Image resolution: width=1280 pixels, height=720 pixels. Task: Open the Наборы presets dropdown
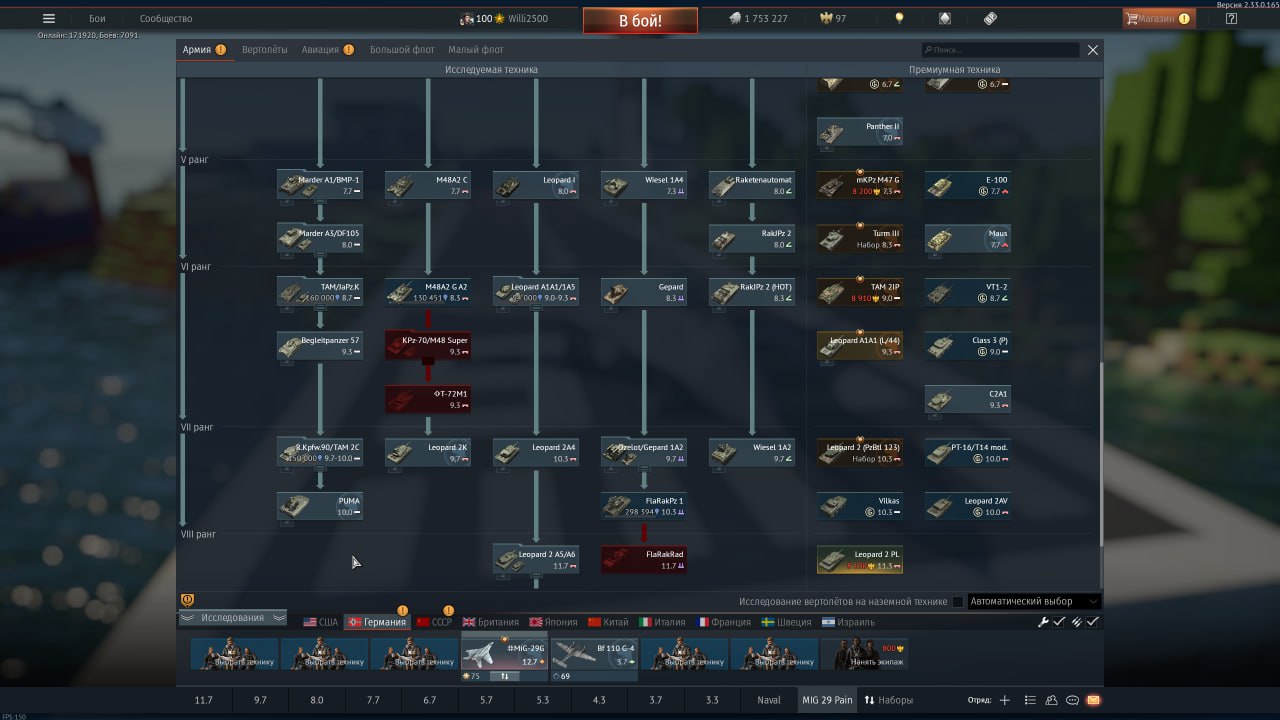click(889, 700)
